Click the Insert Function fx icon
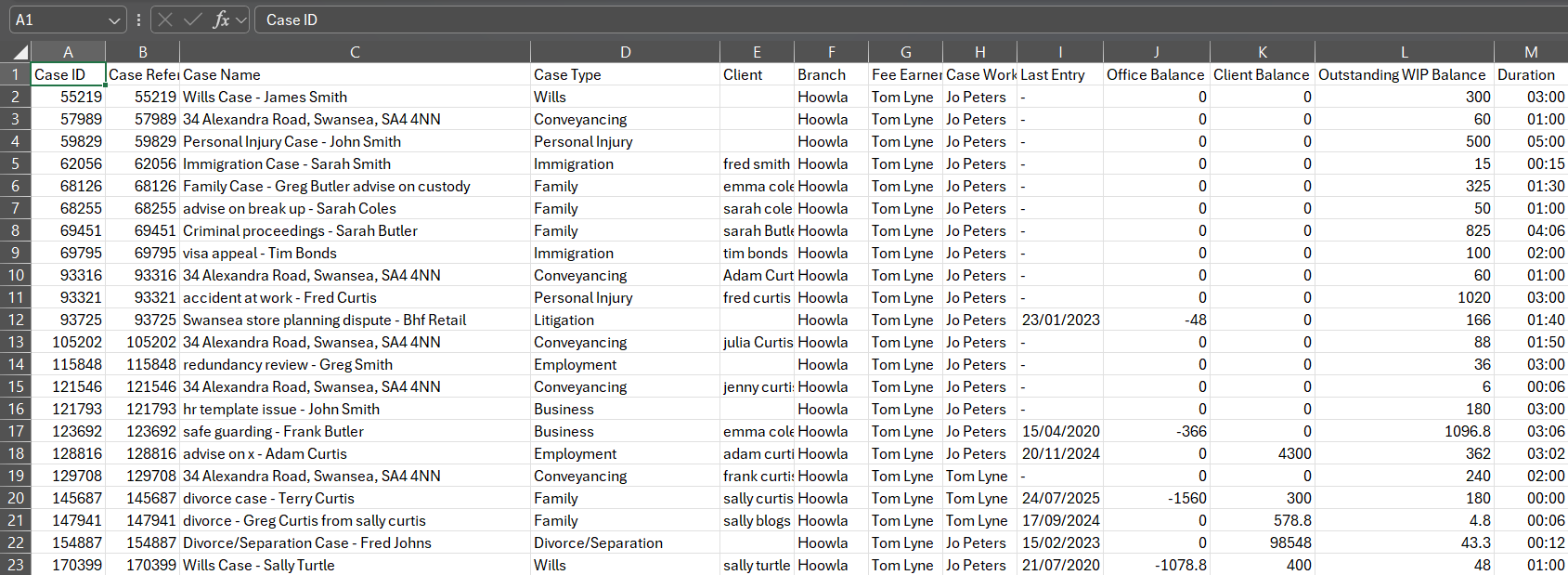 pos(221,20)
